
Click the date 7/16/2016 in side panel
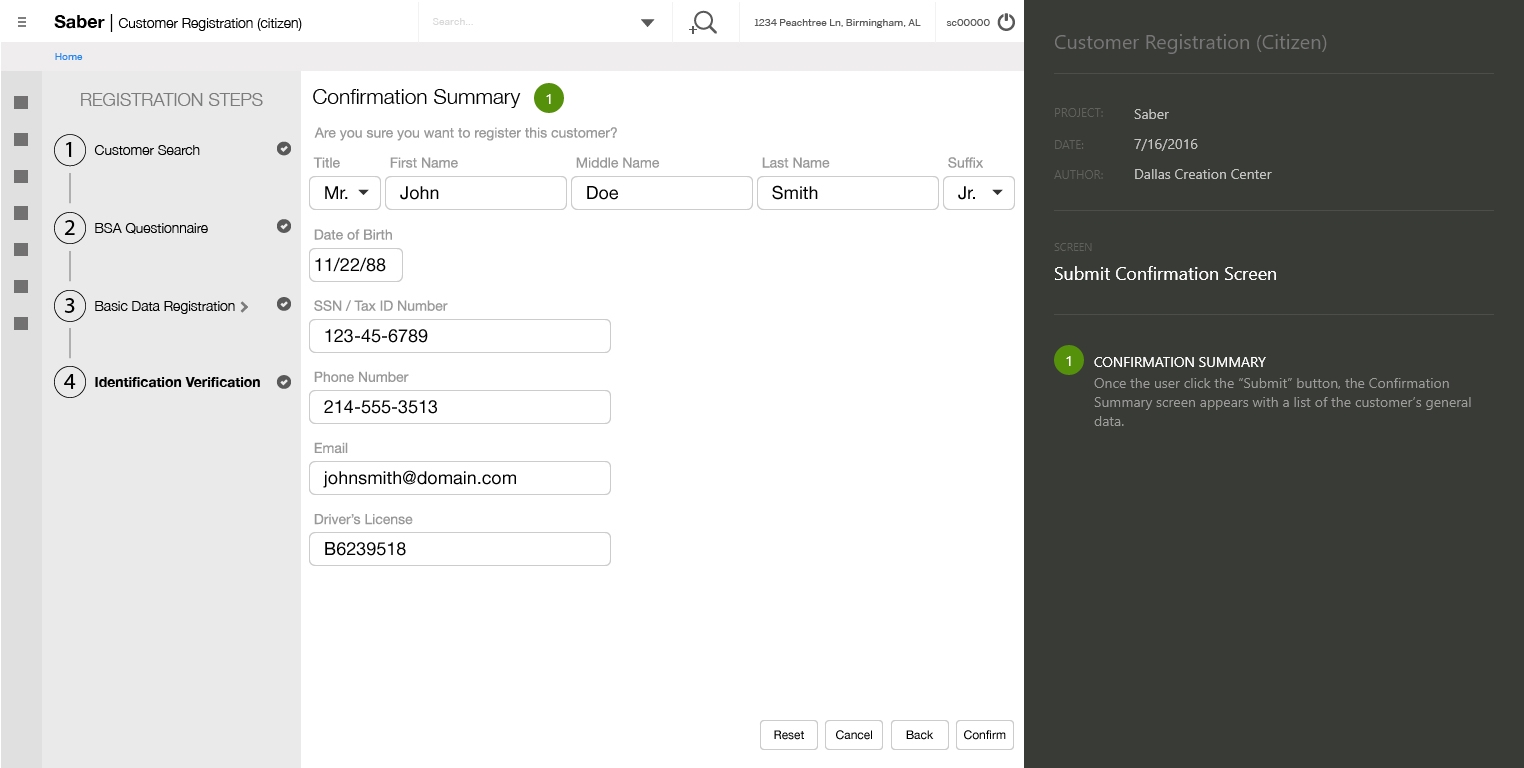1166,144
